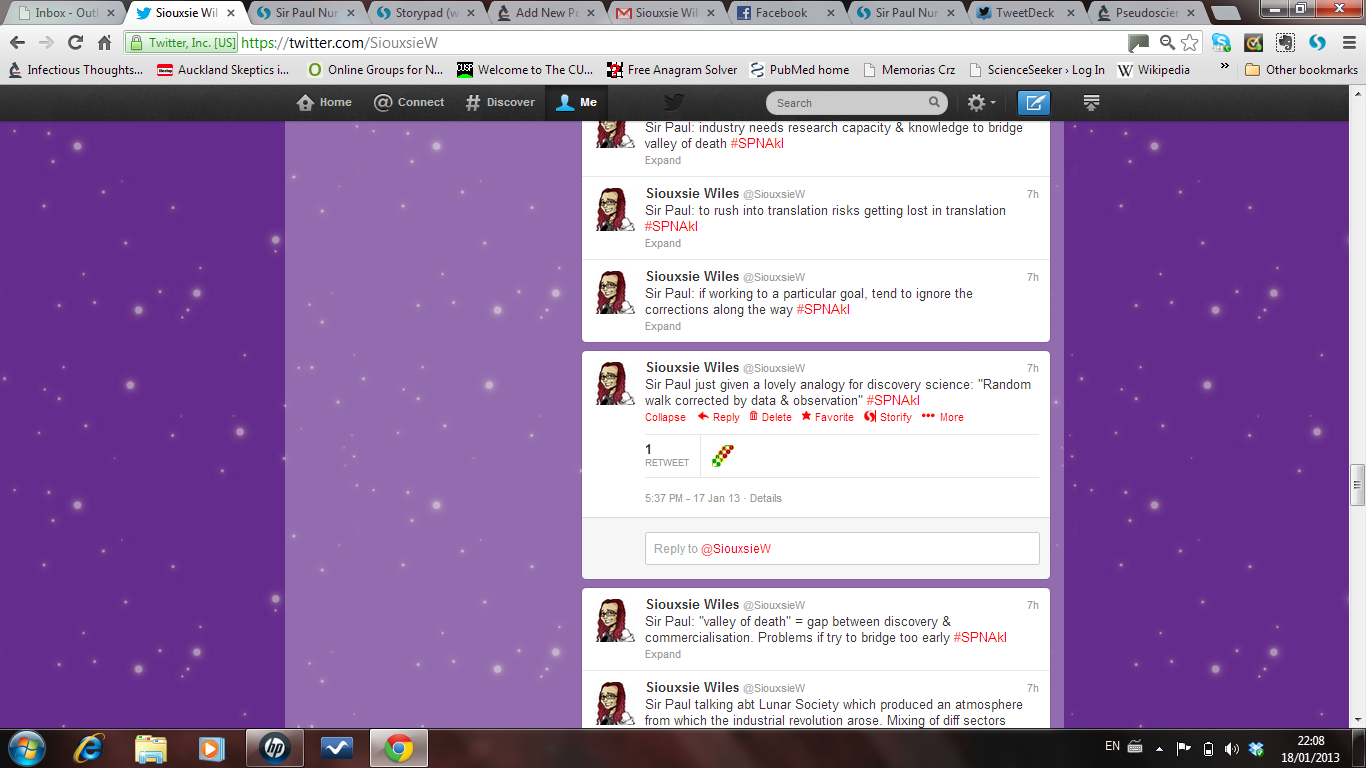Bookmark this page with the star icon
This screenshot has width=1366, height=768.
1189,43
